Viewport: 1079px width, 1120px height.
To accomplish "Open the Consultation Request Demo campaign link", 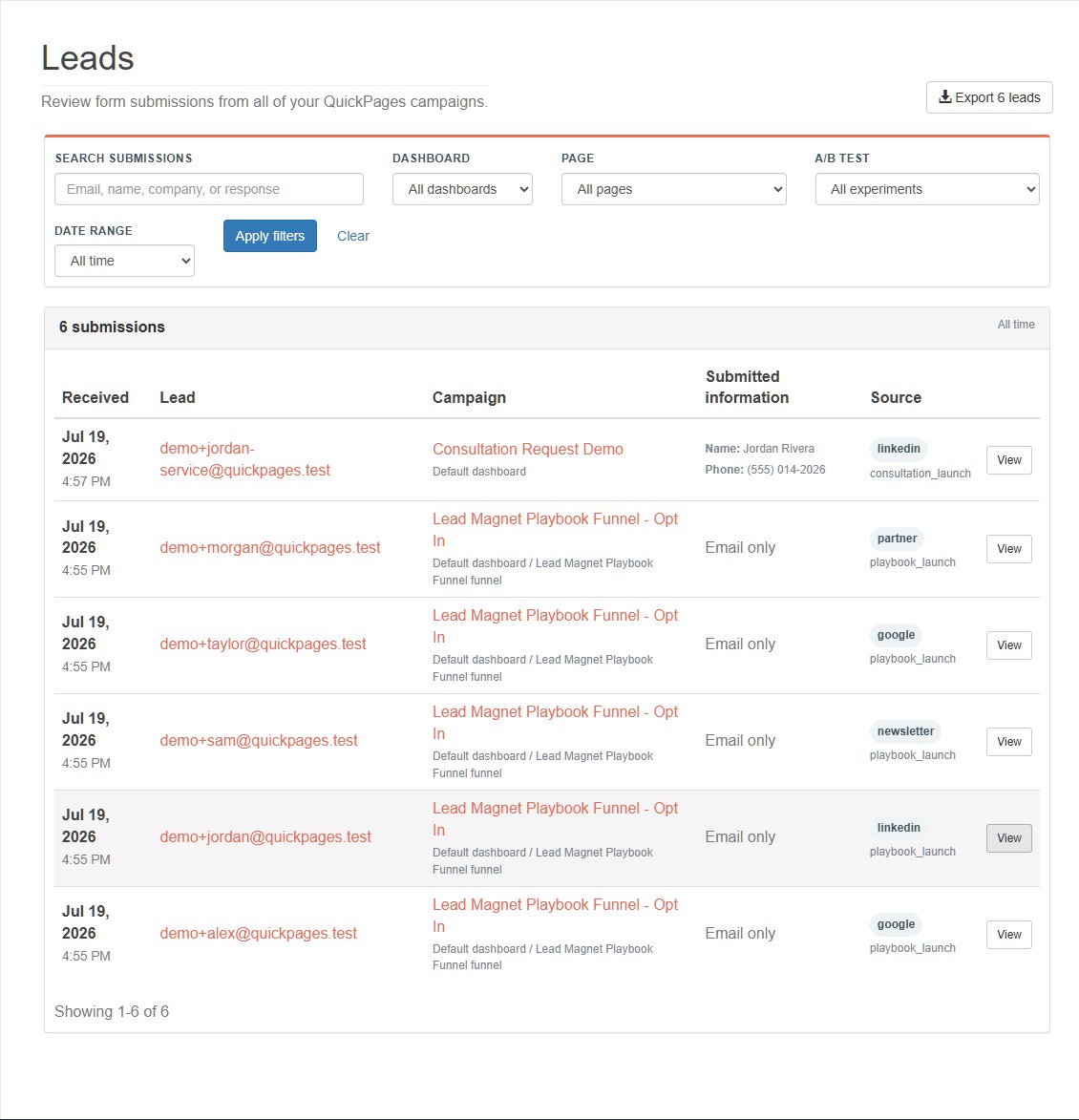I will coord(528,450).
